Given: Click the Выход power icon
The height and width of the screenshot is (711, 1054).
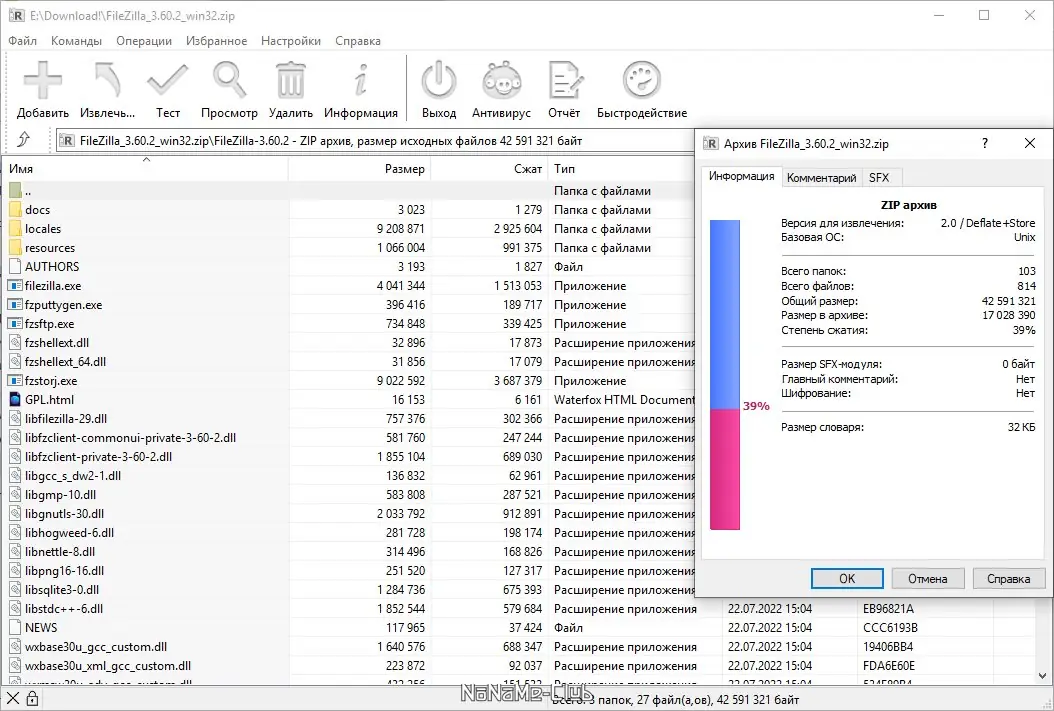Looking at the screenshot, I should [439, 81].
